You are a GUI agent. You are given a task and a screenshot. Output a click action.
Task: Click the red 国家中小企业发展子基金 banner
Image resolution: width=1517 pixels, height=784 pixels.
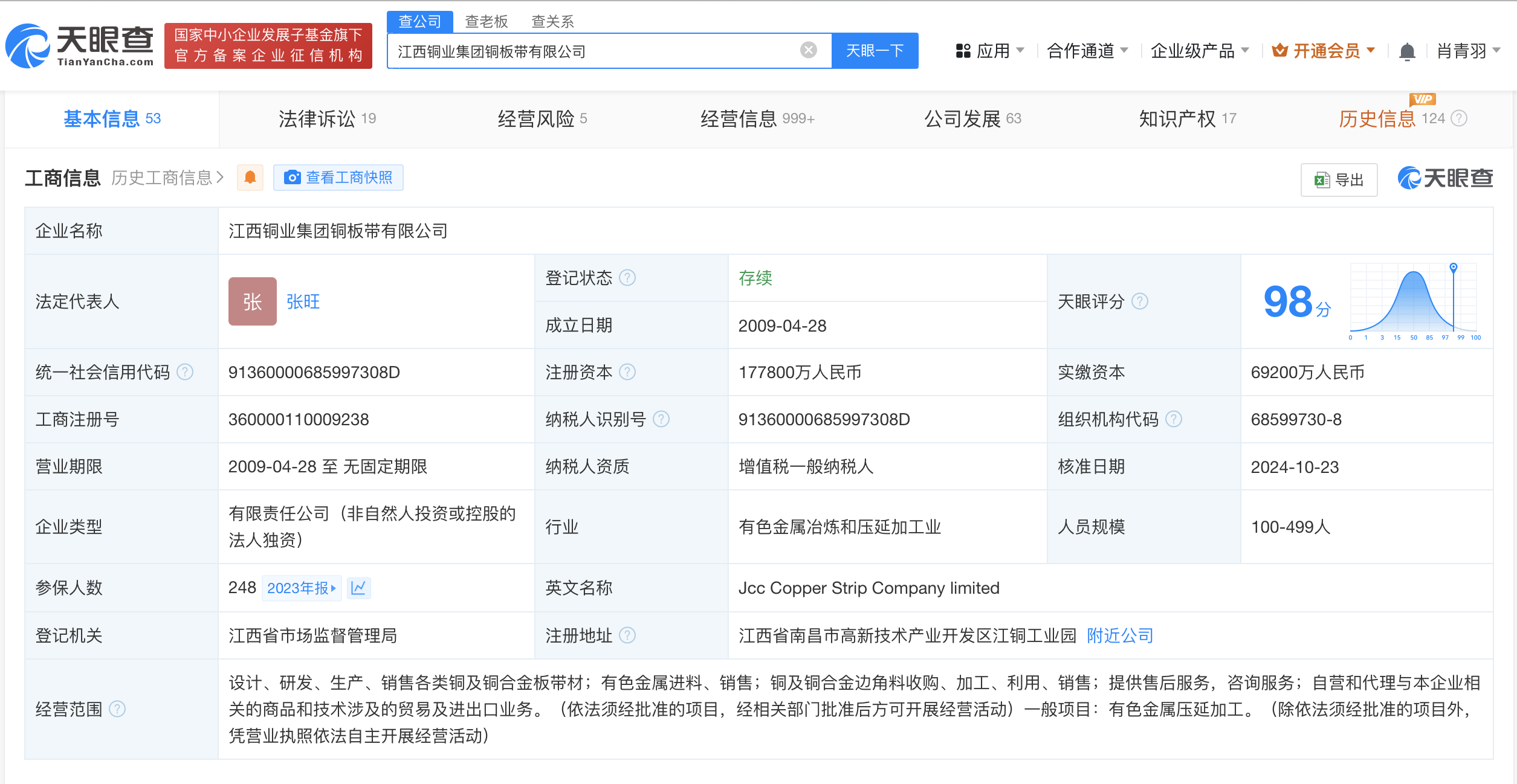(268, 45)
